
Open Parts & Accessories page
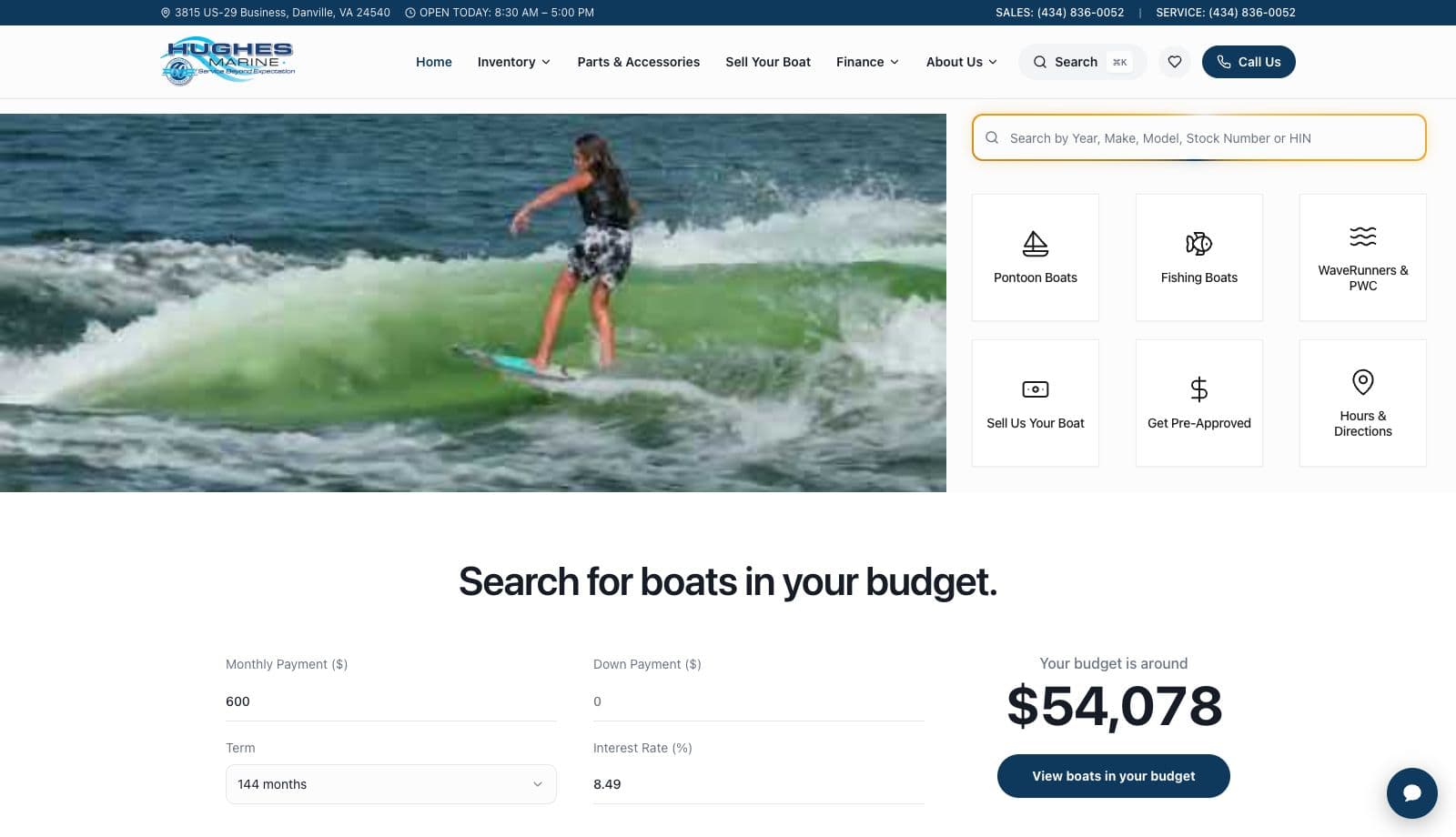639,62
